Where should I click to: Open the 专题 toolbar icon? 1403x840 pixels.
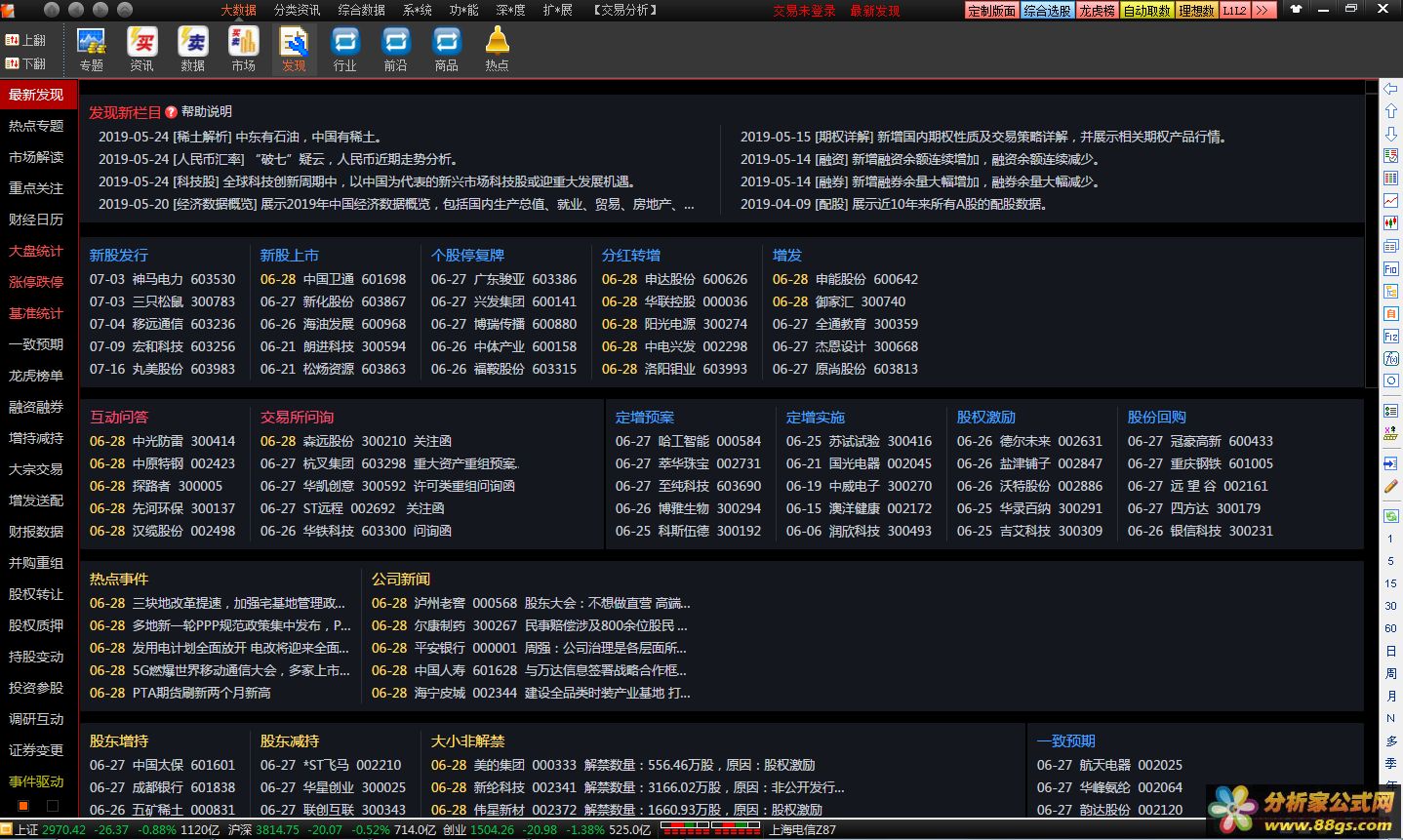(92, 49)
